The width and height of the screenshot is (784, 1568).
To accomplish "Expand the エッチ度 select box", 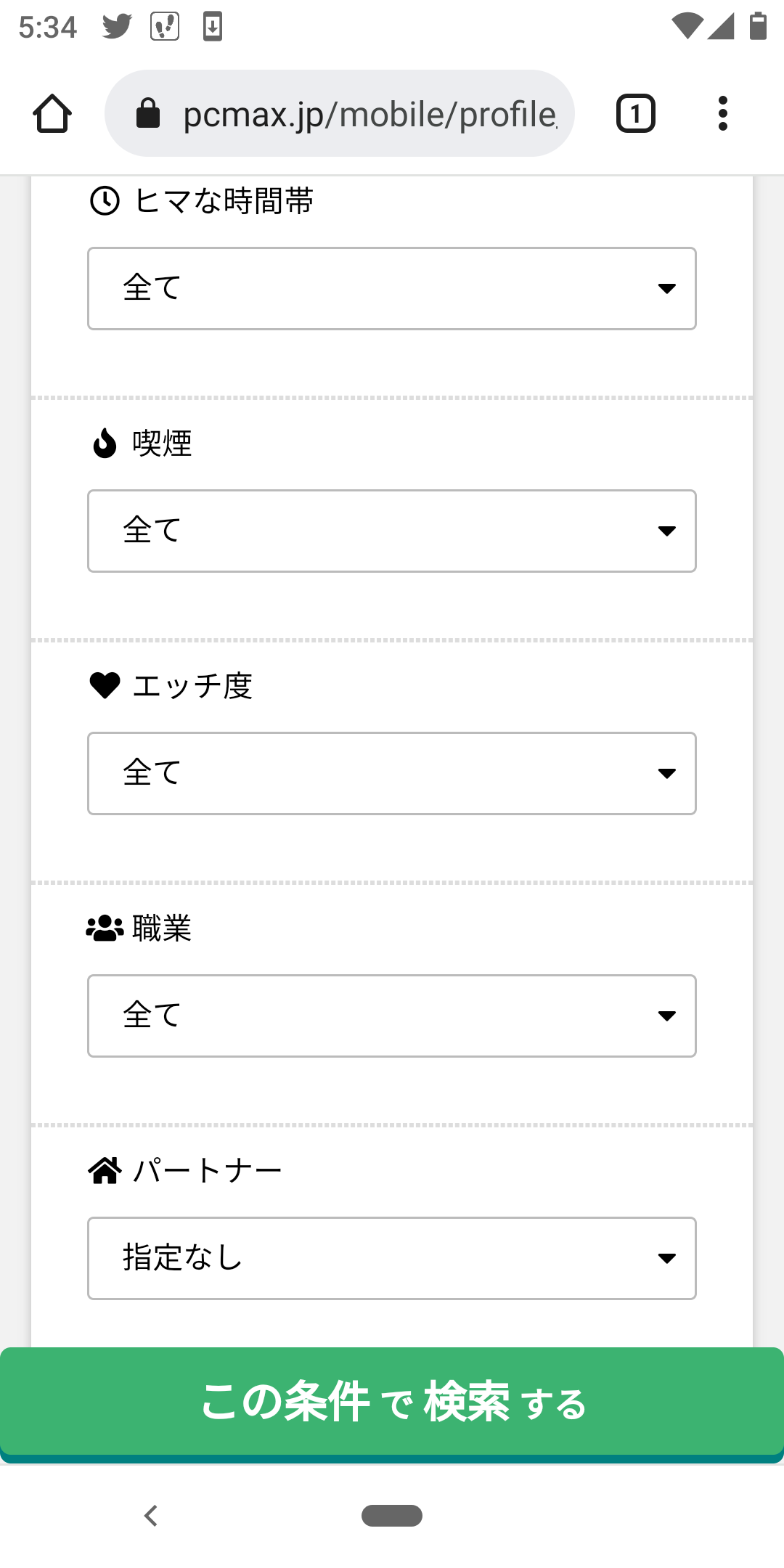I will [x=392, y=773].
